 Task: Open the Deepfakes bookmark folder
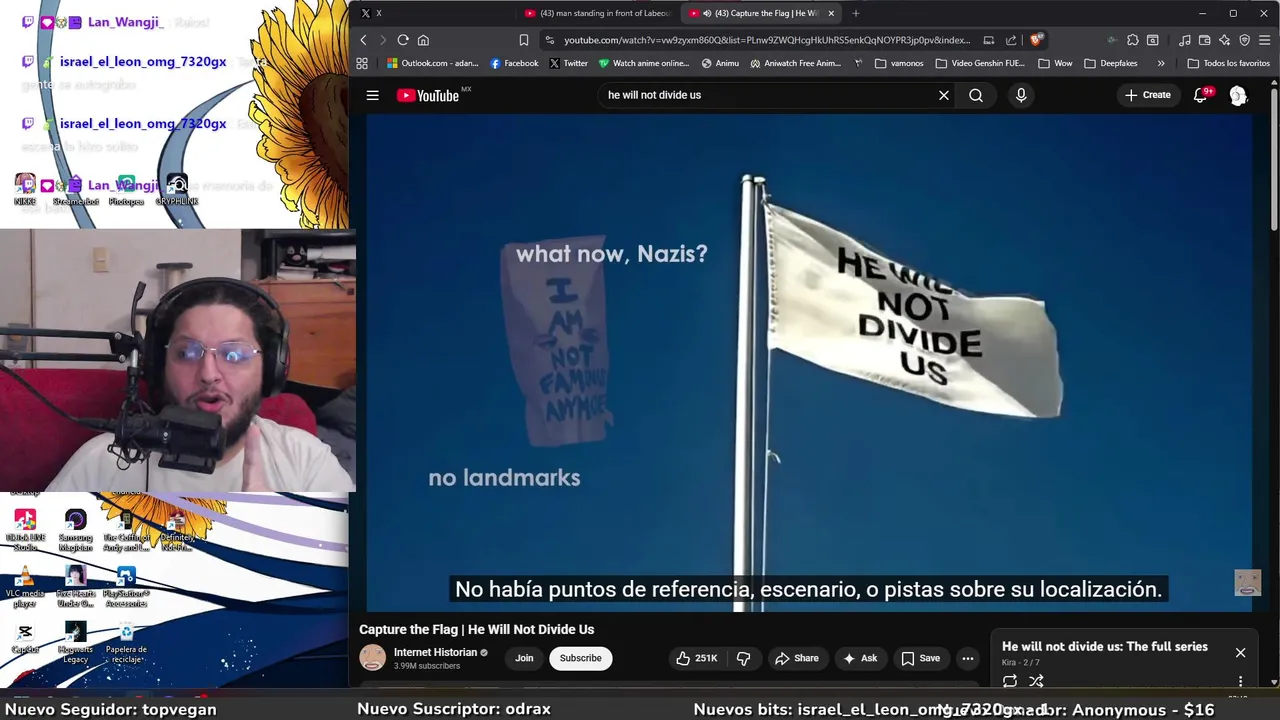pos(1110,63)
